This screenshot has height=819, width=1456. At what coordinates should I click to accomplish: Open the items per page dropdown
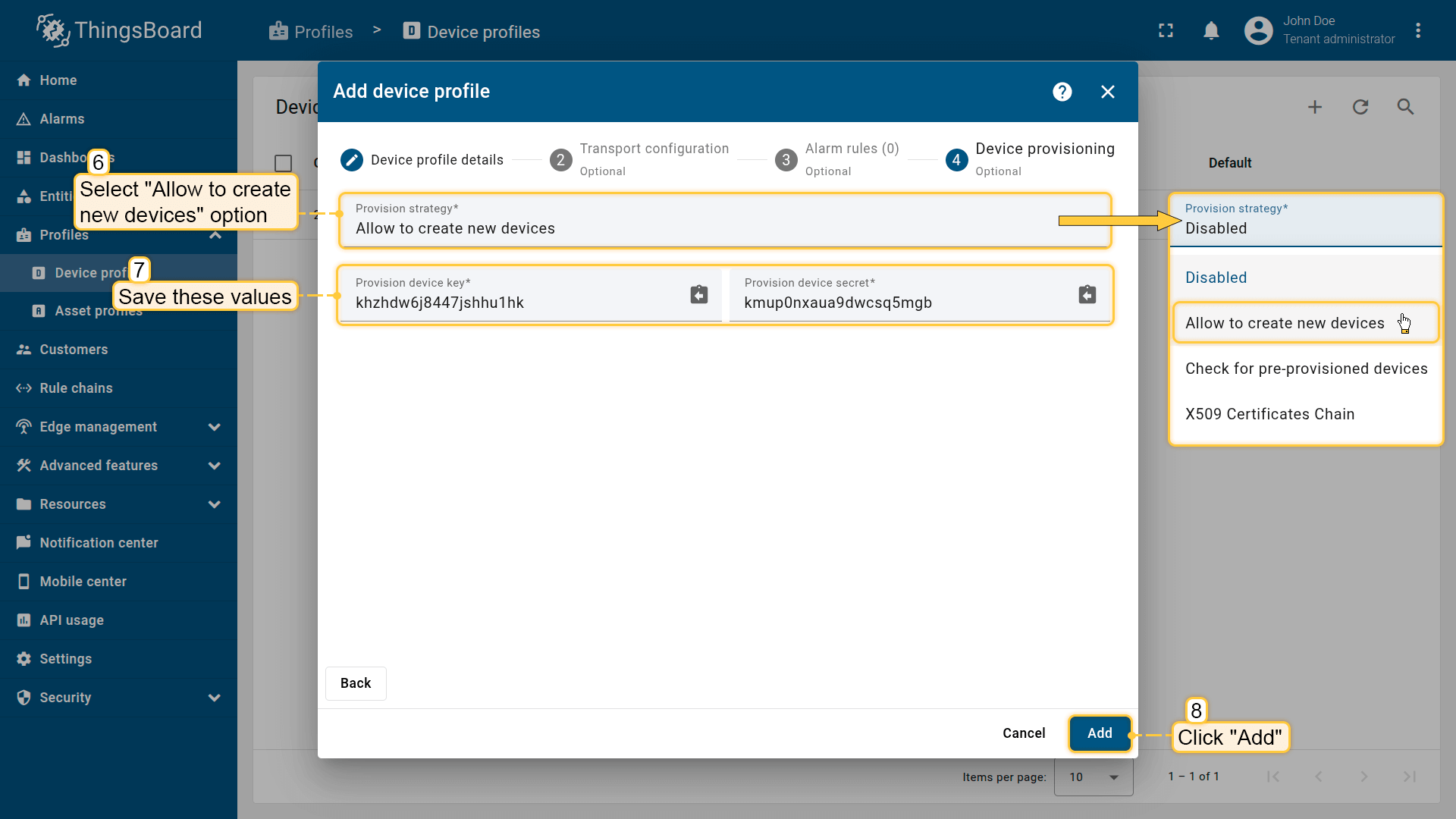1093,777
